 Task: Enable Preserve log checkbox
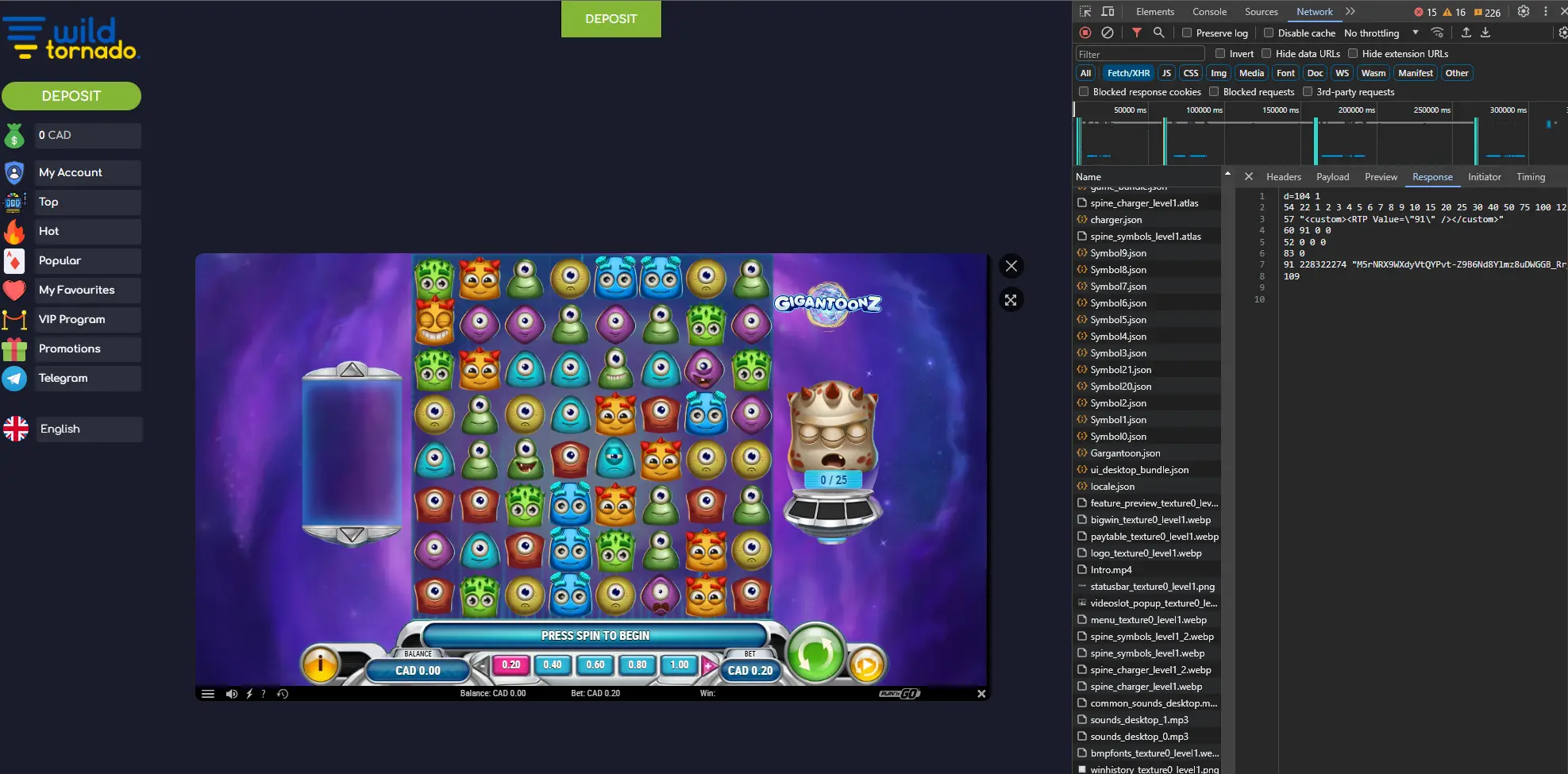pyautogui.click(x=1187, y=33)
